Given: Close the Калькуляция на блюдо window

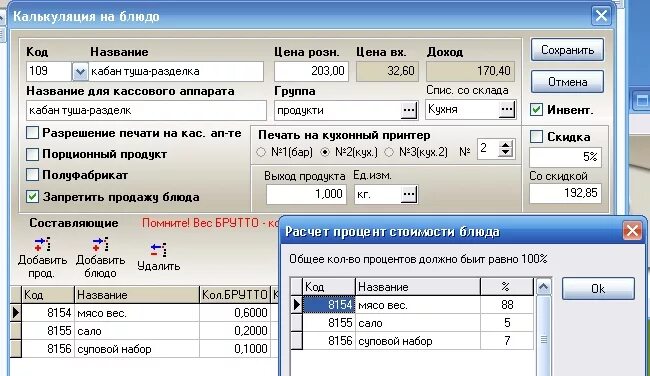Looking at the screenshot, I should [x=601, y=16].
